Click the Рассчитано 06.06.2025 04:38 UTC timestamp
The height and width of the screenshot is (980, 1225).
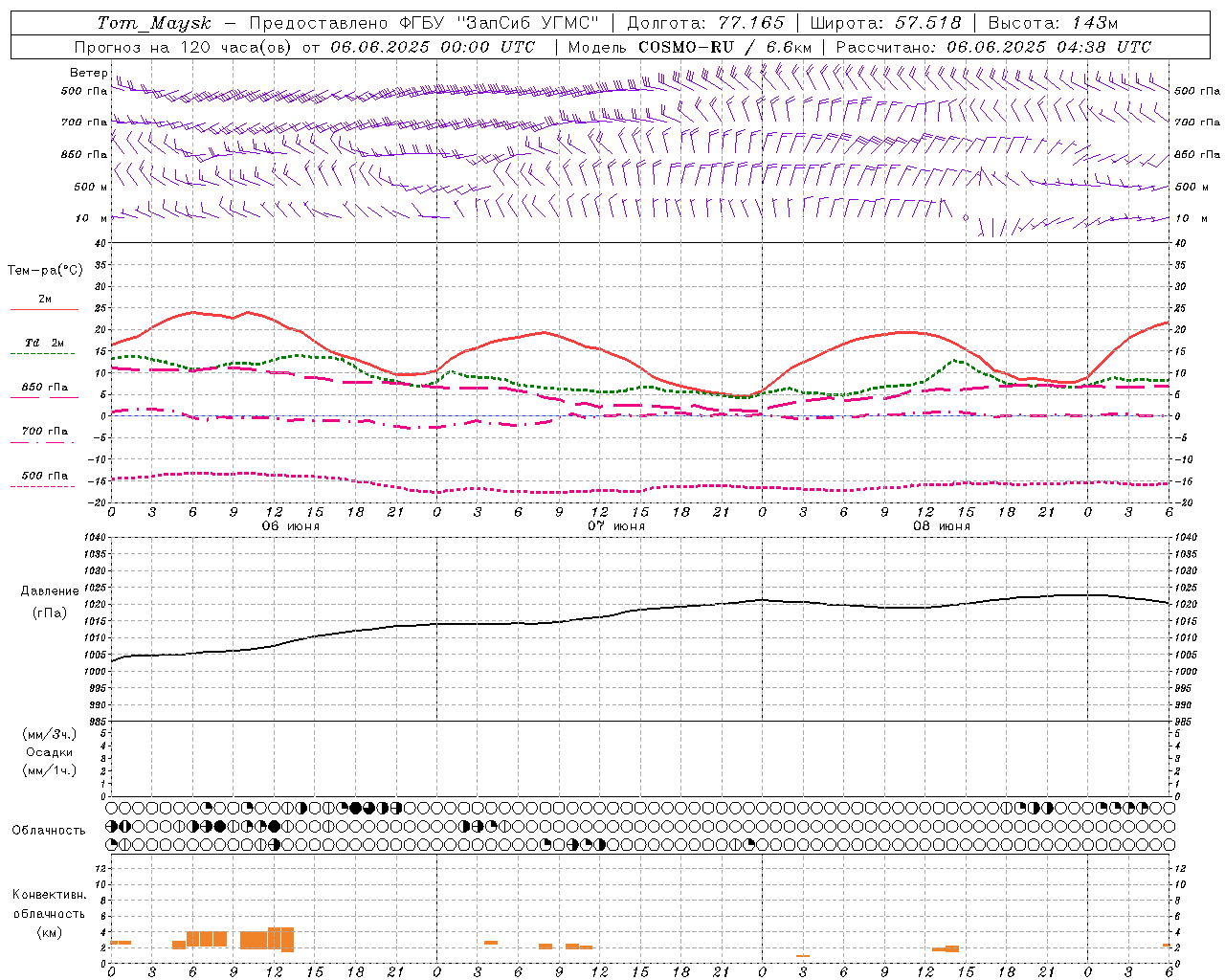[993, 47]
